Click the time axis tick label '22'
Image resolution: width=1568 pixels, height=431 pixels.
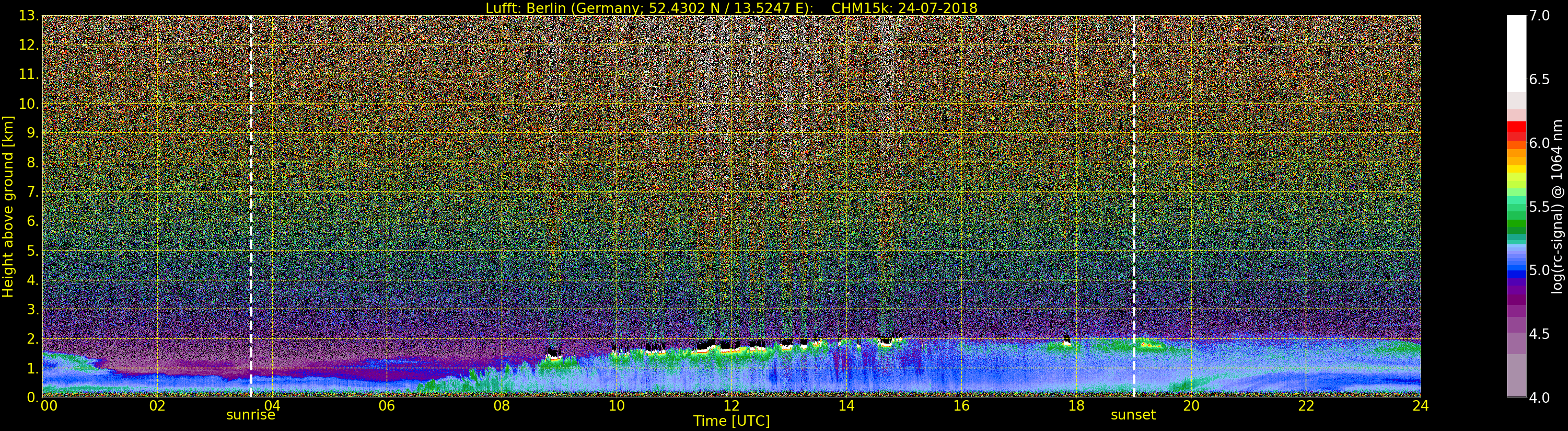tap(1306, 405)
